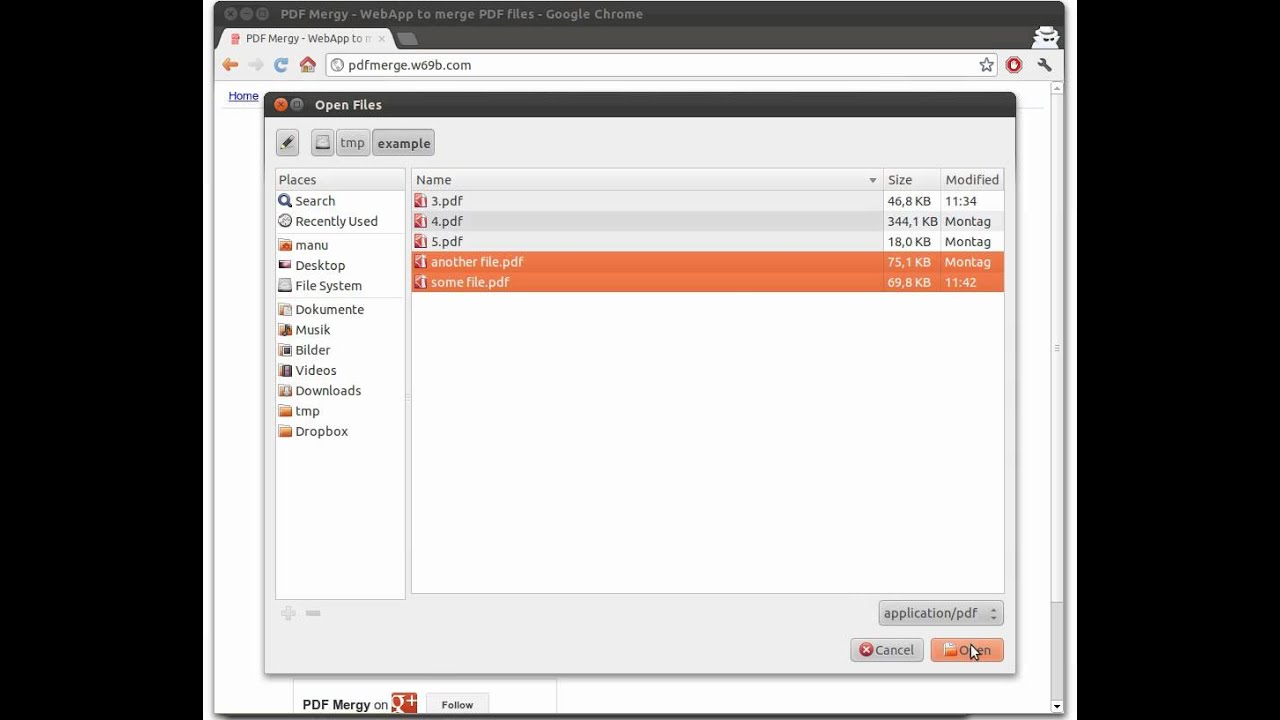Click the 344,1 KB size cell

pyautogui.click(x=912, y=221)
